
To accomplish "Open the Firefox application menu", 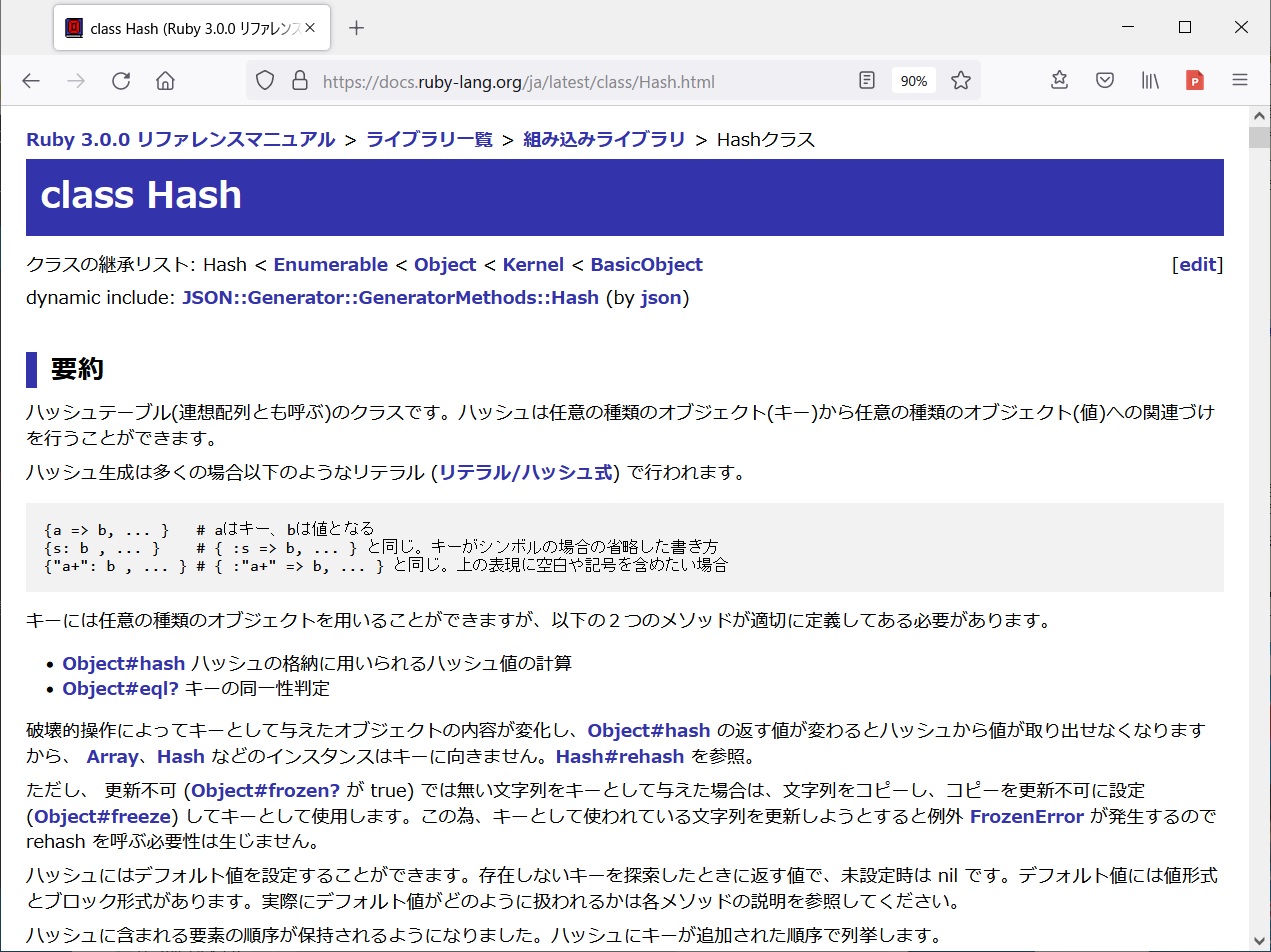I will [1239, 80].
